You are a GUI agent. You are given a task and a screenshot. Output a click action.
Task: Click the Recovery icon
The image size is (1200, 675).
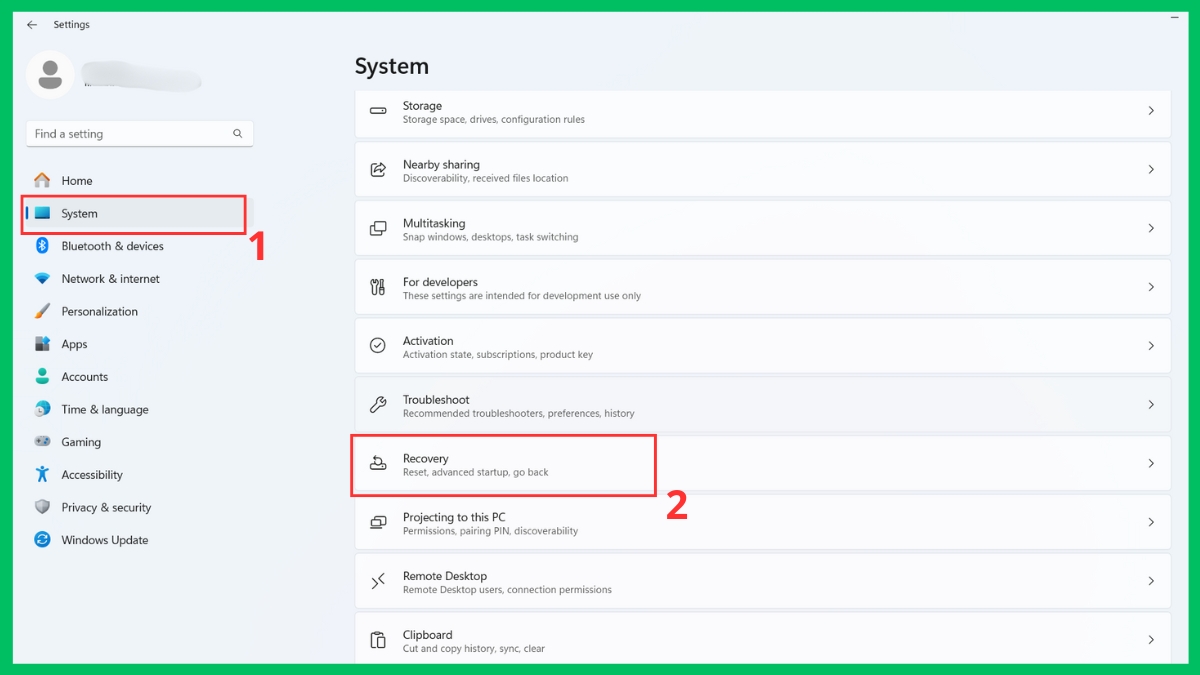pos(378,463)
